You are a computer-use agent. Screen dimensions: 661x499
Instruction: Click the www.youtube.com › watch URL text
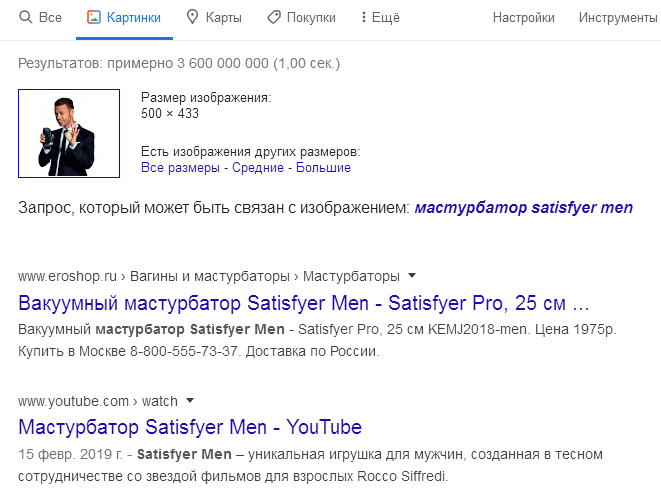click(98, 401)
